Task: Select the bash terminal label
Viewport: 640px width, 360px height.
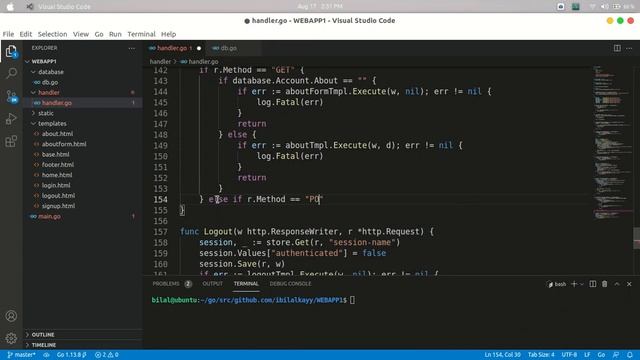Action: click(x=557, y=284)
